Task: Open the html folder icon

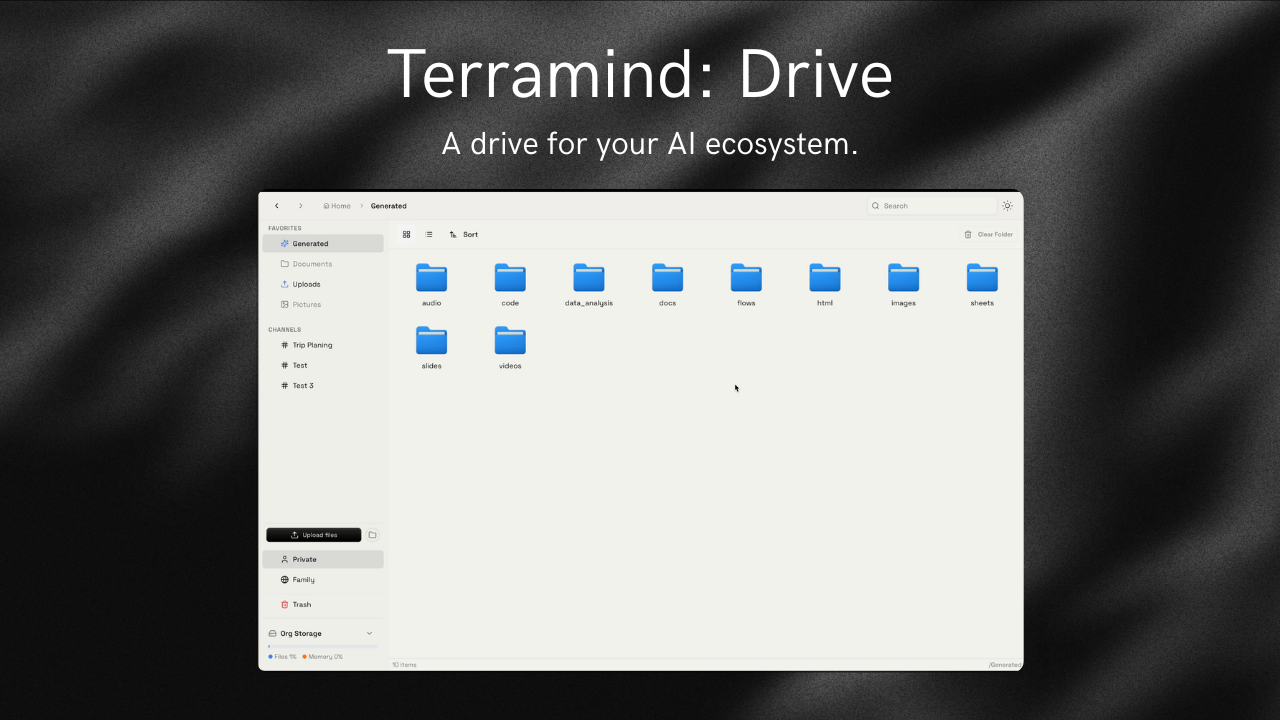Action: point(825,278)
